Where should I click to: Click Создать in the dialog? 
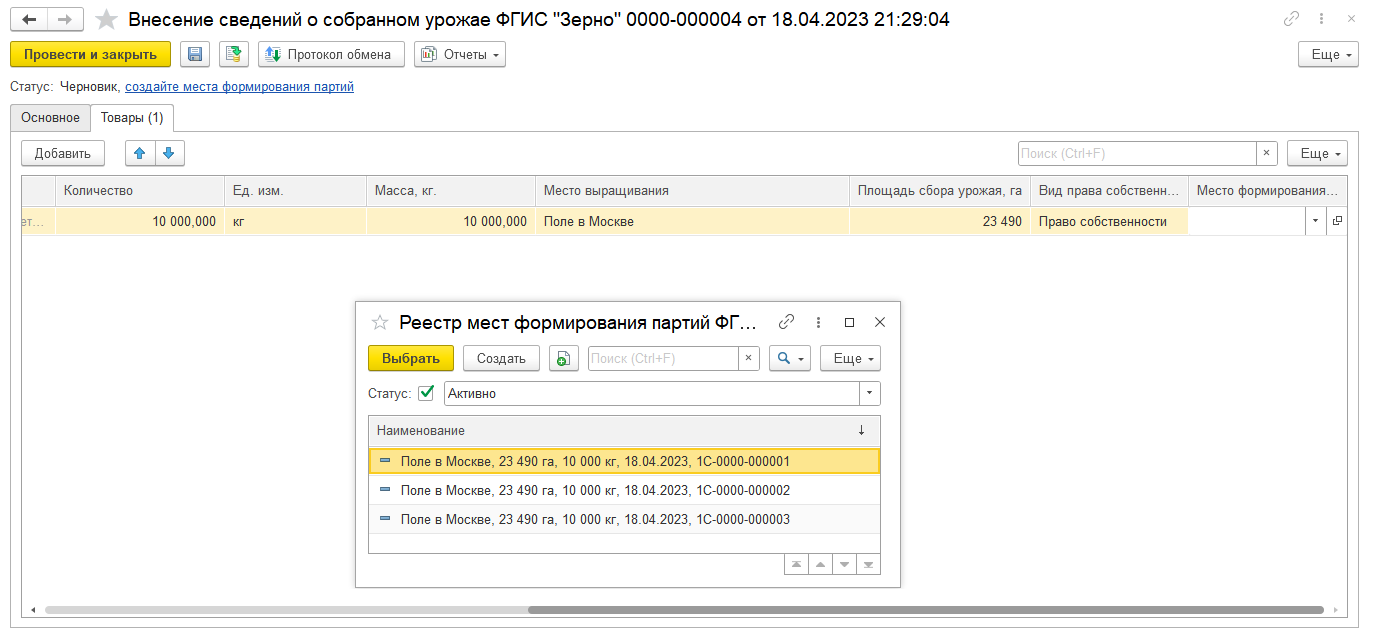click(501, 358)
